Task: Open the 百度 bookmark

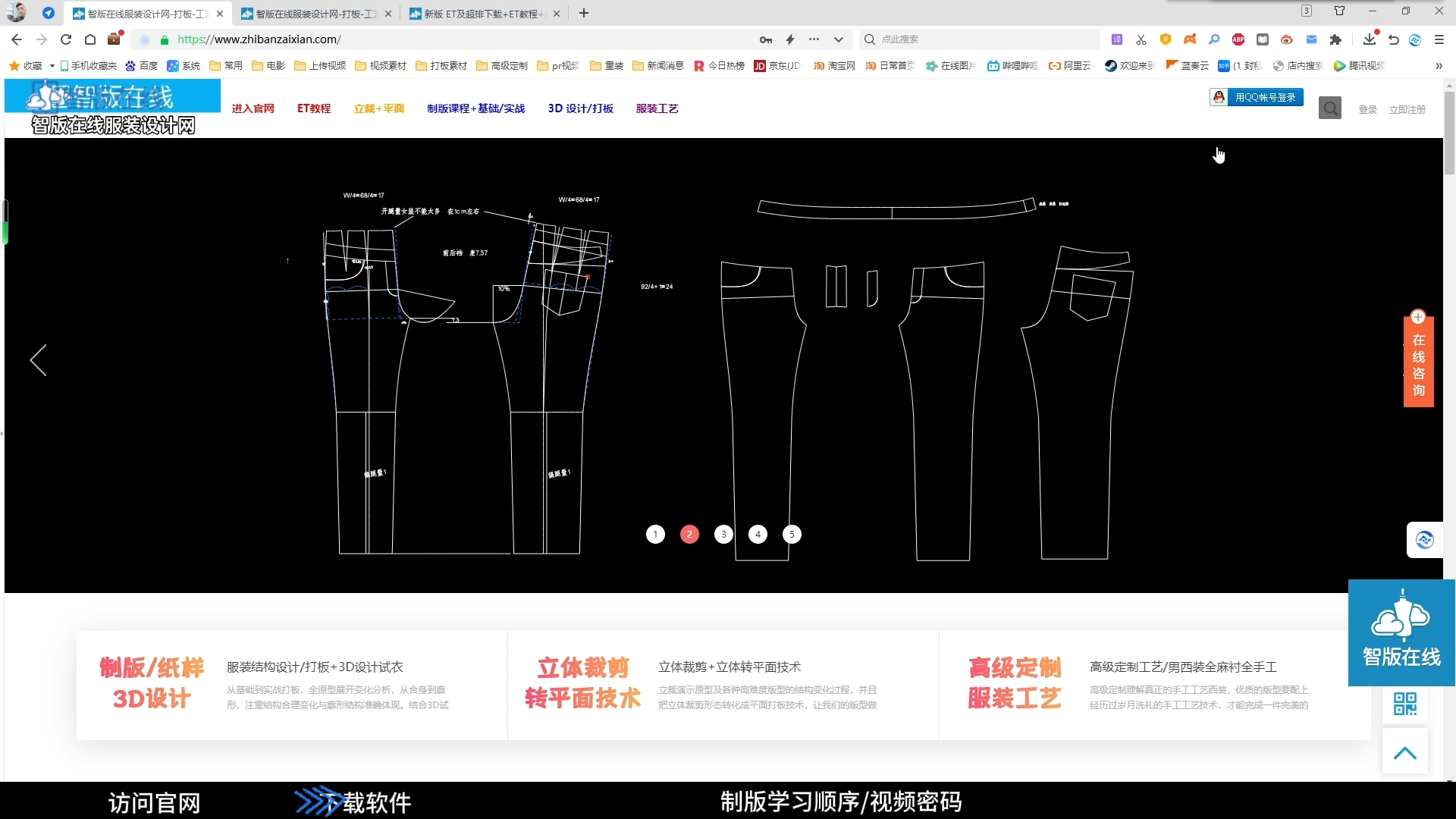Action: (x=142, y=66)
